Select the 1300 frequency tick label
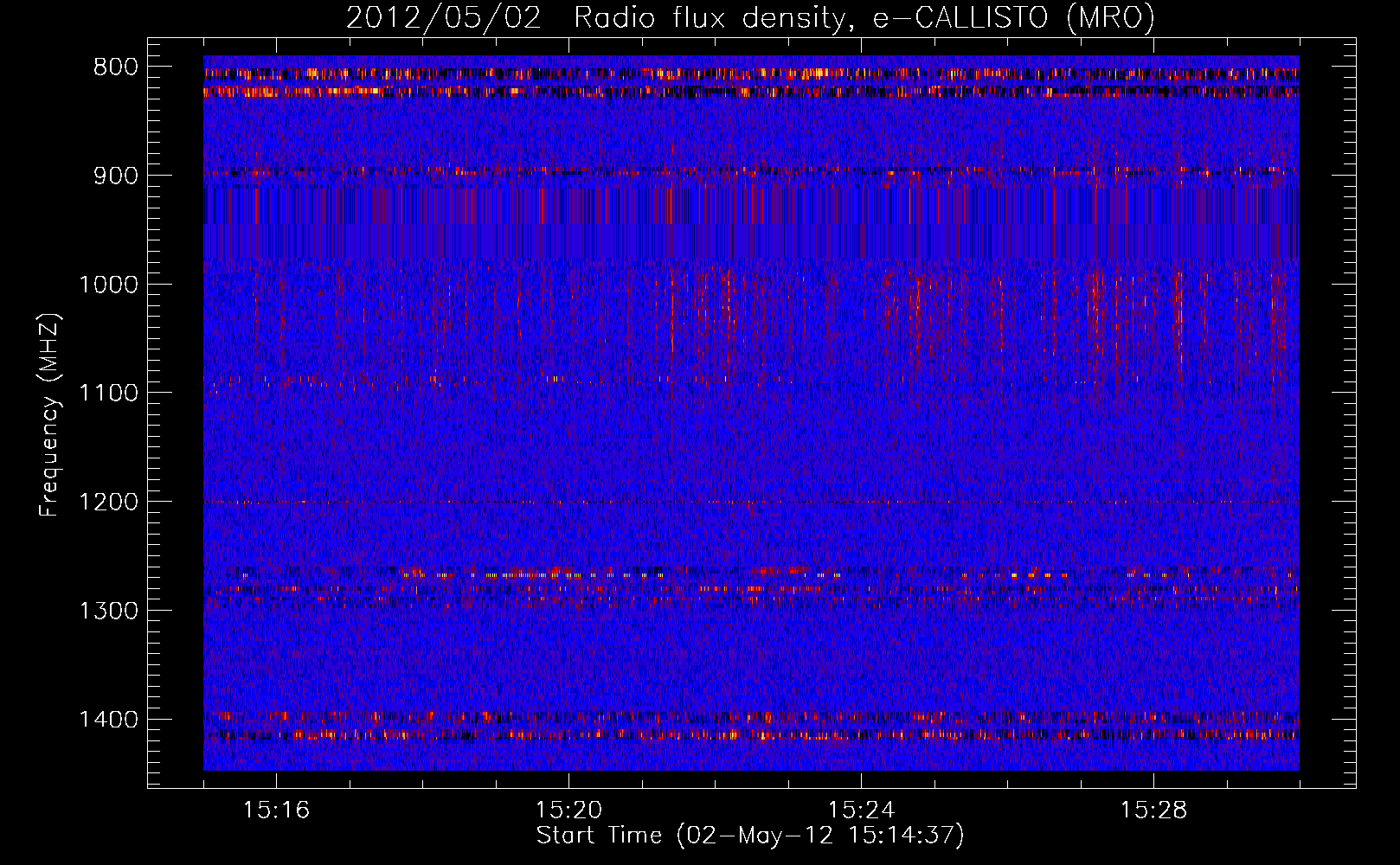Screen dimensions: 1400x865 pyautogui.click(x=108, y=611)
